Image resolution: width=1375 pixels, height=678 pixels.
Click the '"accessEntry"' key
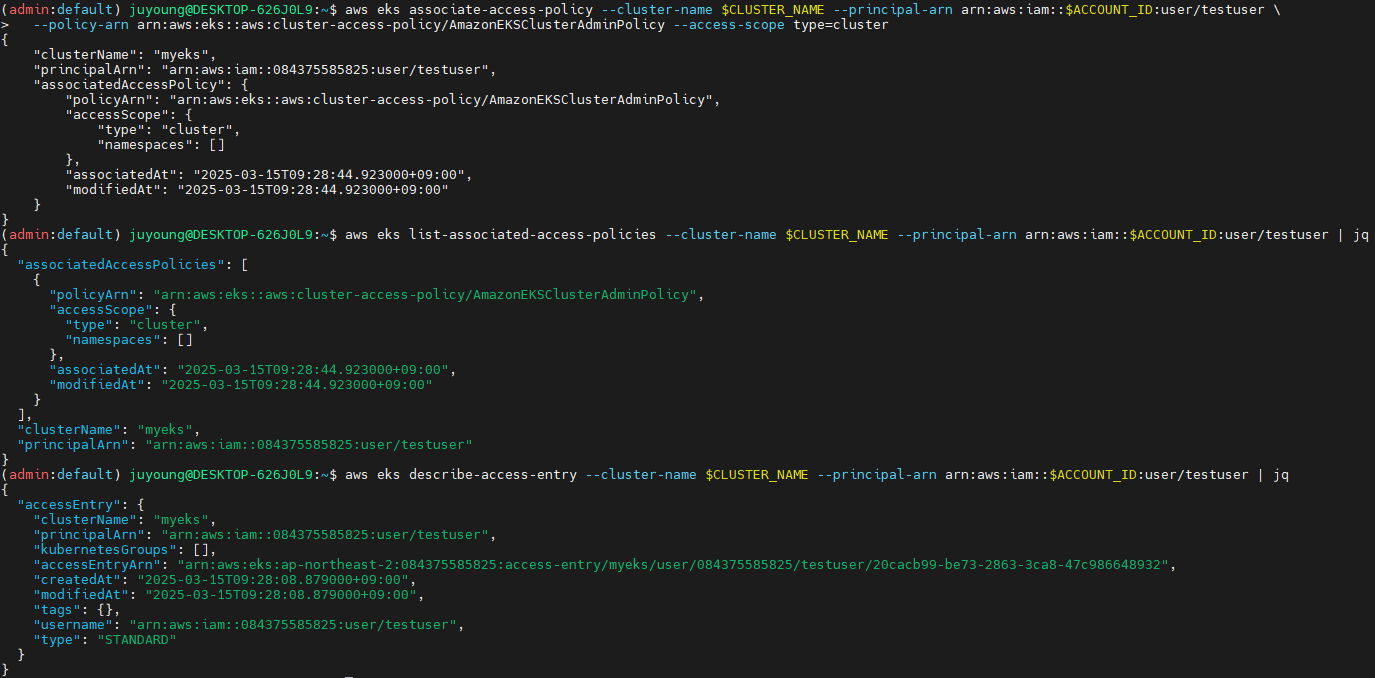click(70, 504)
